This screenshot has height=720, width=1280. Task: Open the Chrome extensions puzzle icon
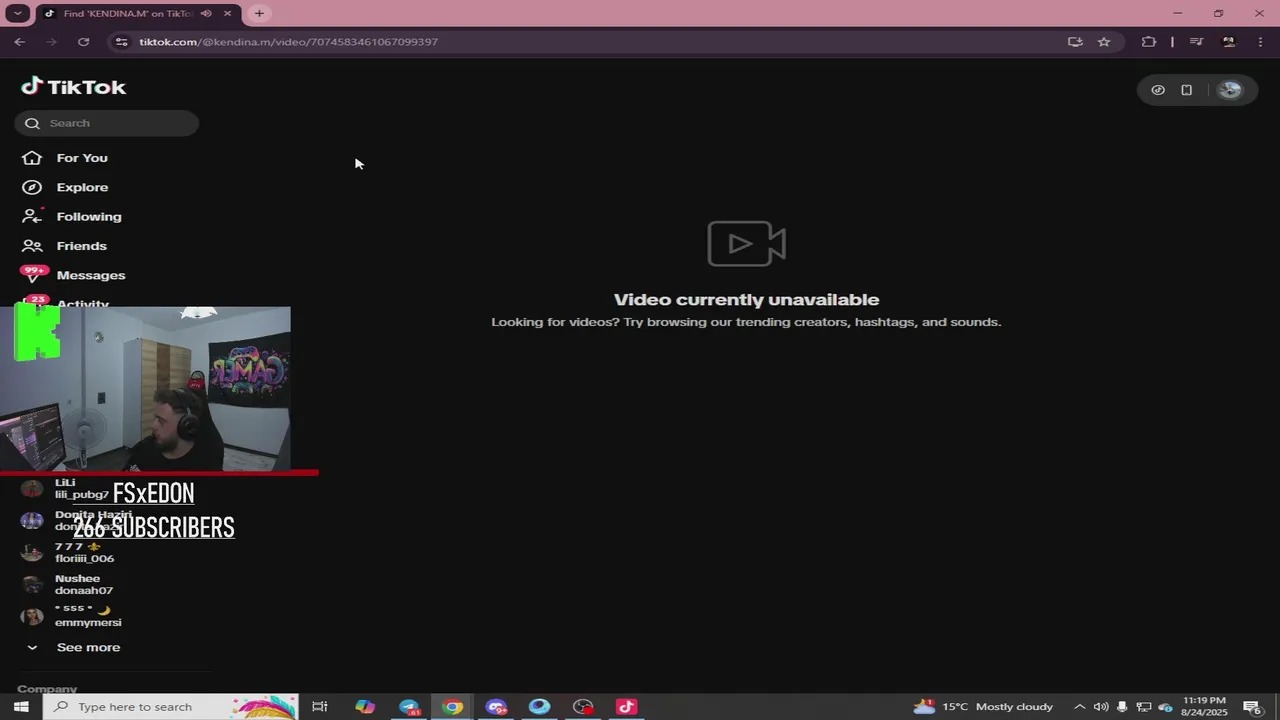point(1149,41)
